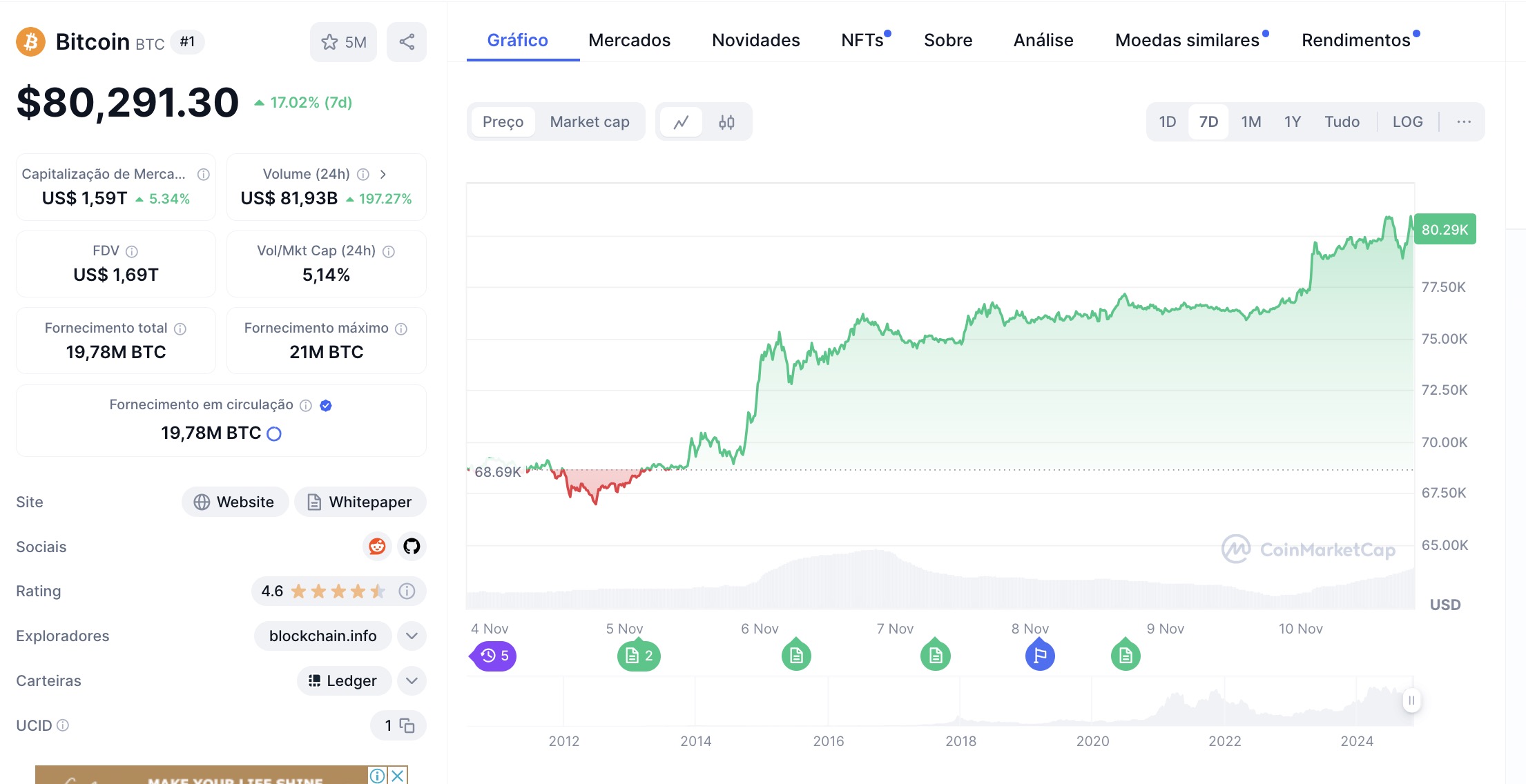Close the advertisement banner

[x=398, y=775]
